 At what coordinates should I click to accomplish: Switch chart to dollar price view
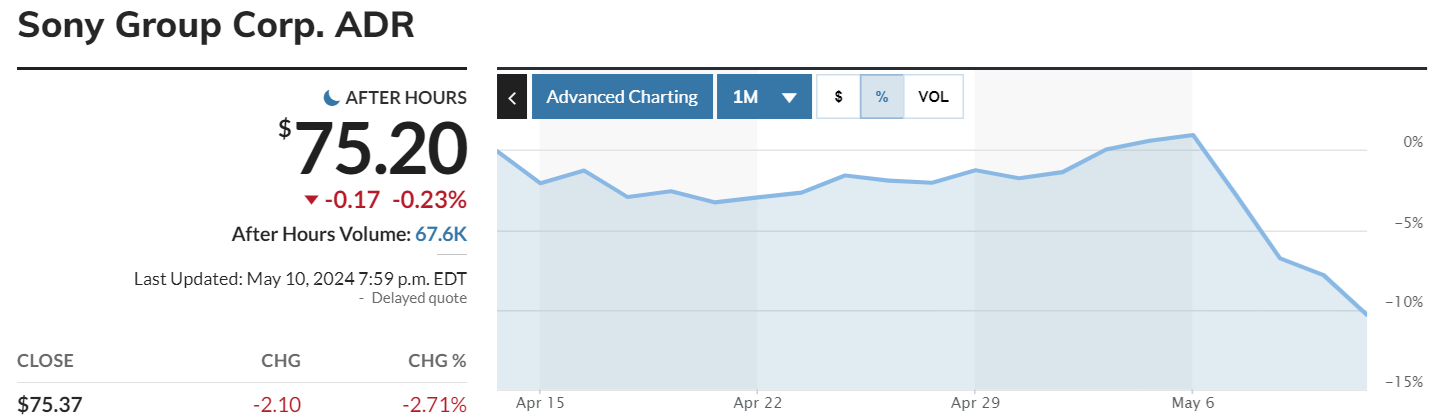(838, 97)
